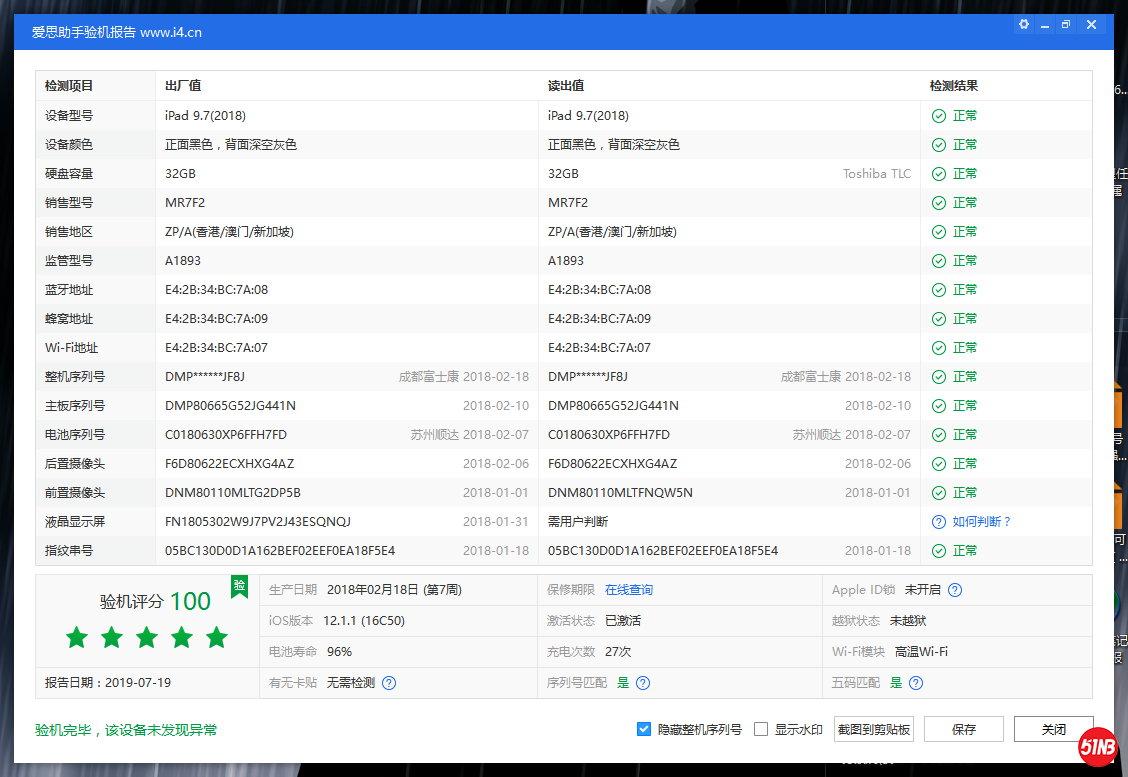The image size is (1128, 777).
Task: Click help icon beside Apple ID锁
Action: pos(955,590)
